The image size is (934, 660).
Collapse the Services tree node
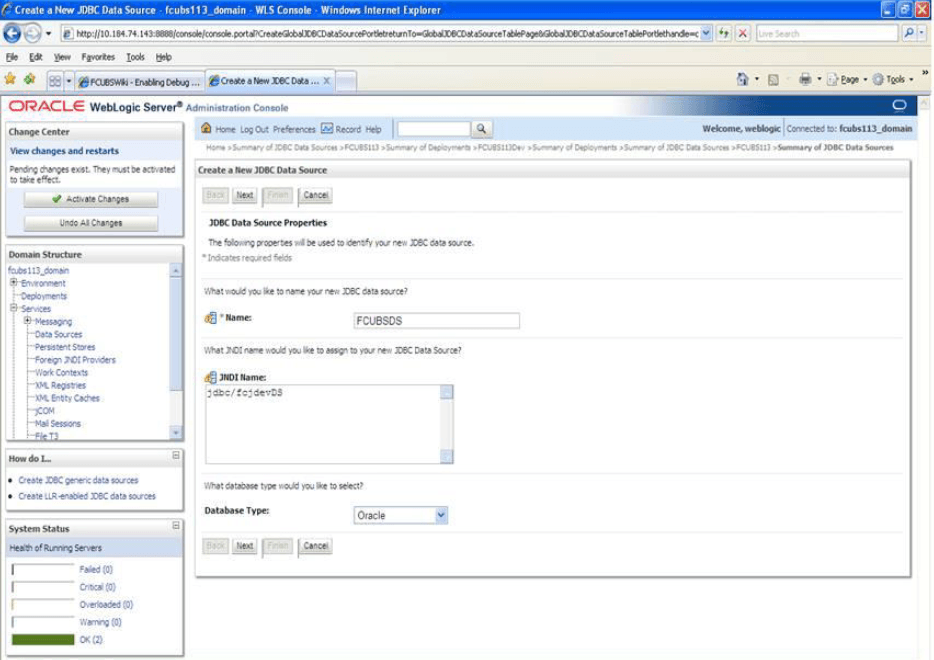pos(14,308)
